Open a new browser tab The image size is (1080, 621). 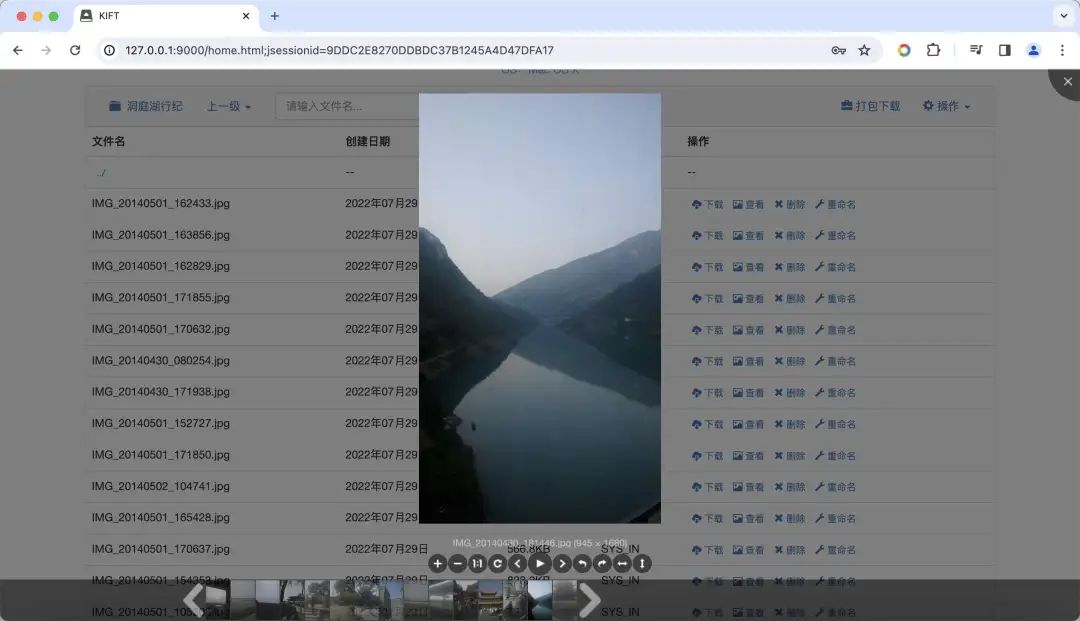click(275, 16)
